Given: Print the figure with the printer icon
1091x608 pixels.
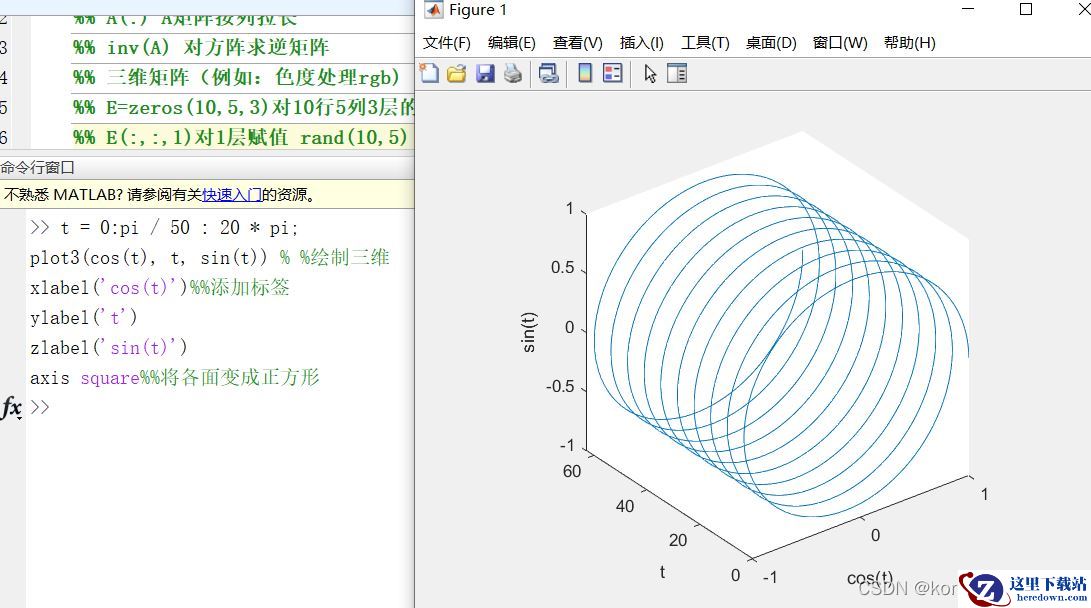Looking at the screenshot, I should (x=513, y=74).
